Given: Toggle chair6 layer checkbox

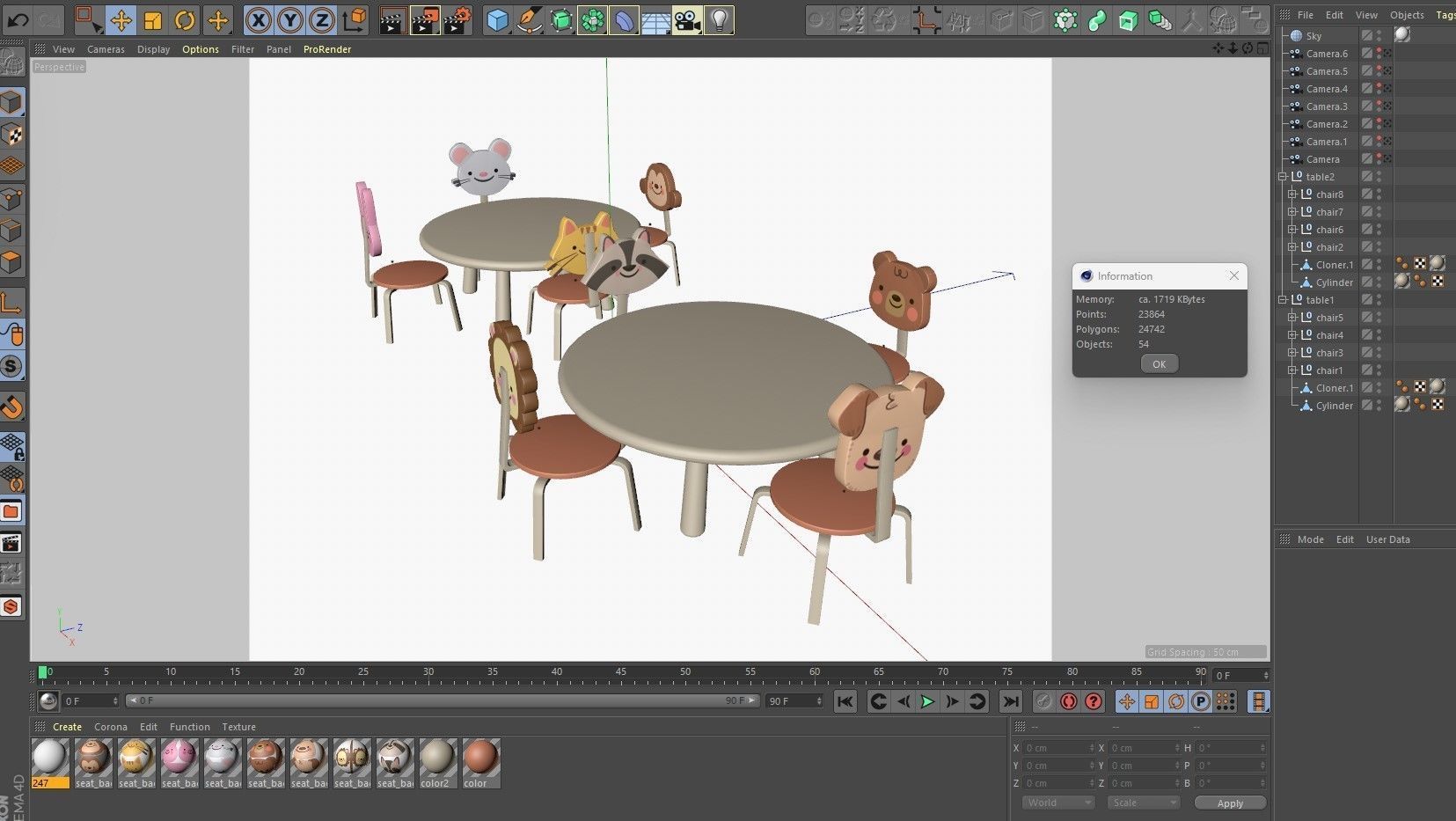Looking at the screenshot, I should (1367, 230).
